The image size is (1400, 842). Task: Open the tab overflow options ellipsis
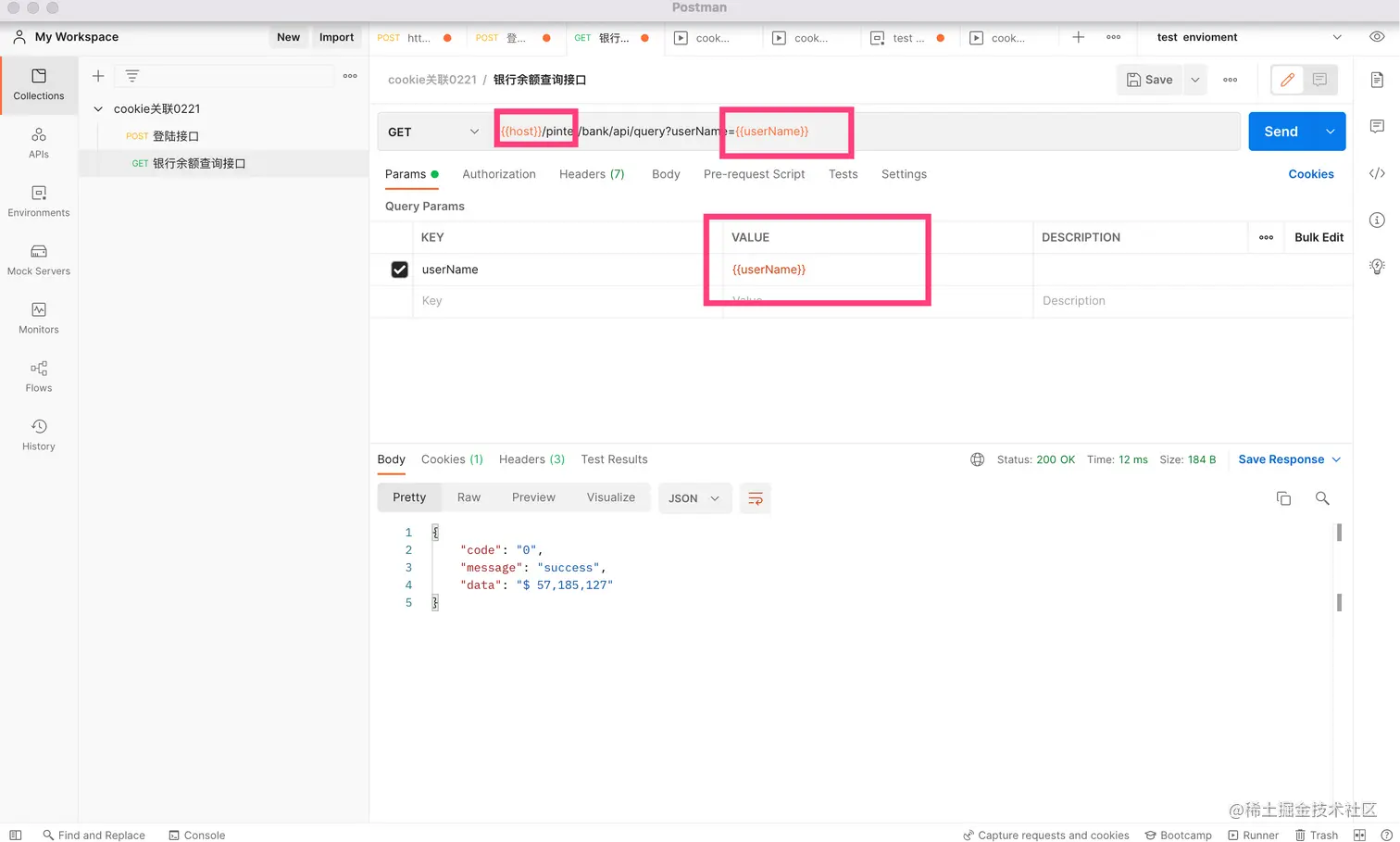tap(1114, 37)
